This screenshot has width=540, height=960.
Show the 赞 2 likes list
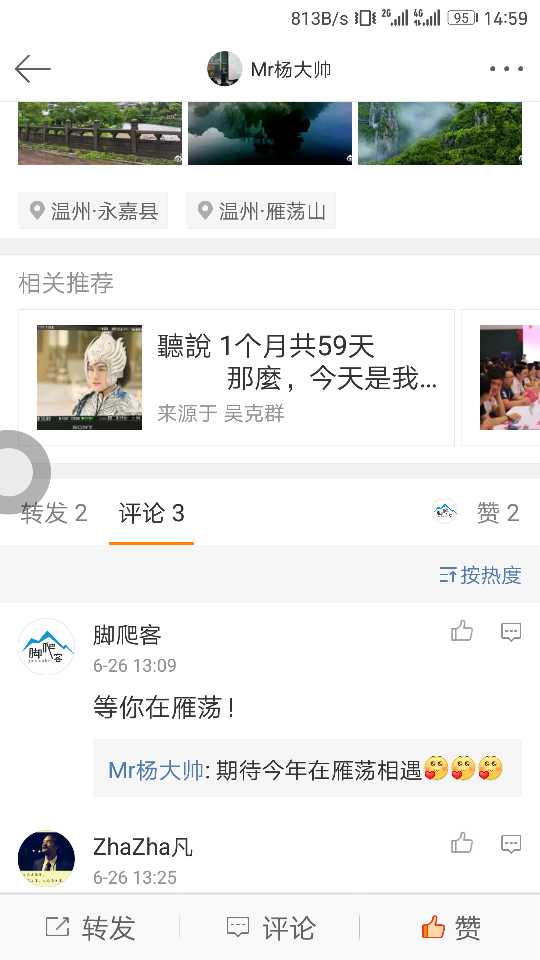click(x=497, y=512)
